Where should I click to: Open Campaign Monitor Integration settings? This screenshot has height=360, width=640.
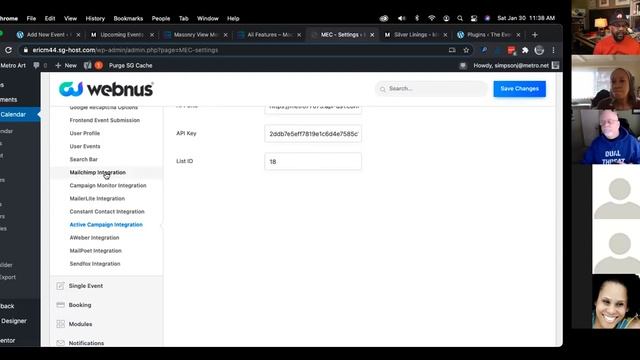coord(108,185)
